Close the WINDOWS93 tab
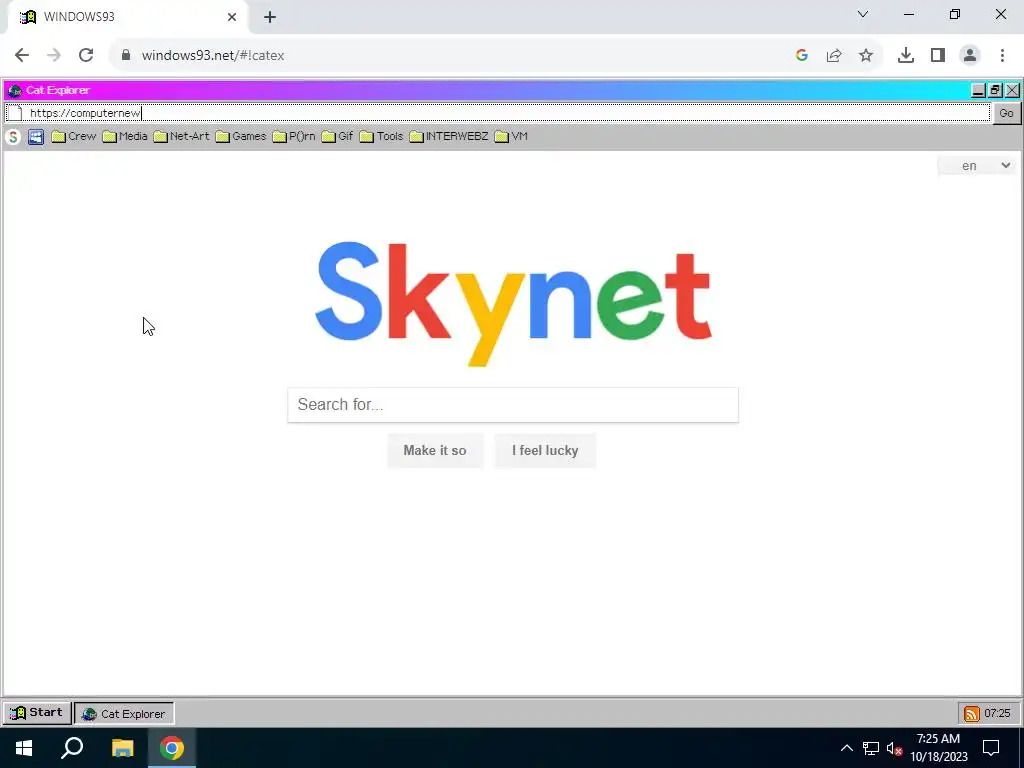Image resolution: width=1024 pixels, height=768 pixels. (232, 17)
